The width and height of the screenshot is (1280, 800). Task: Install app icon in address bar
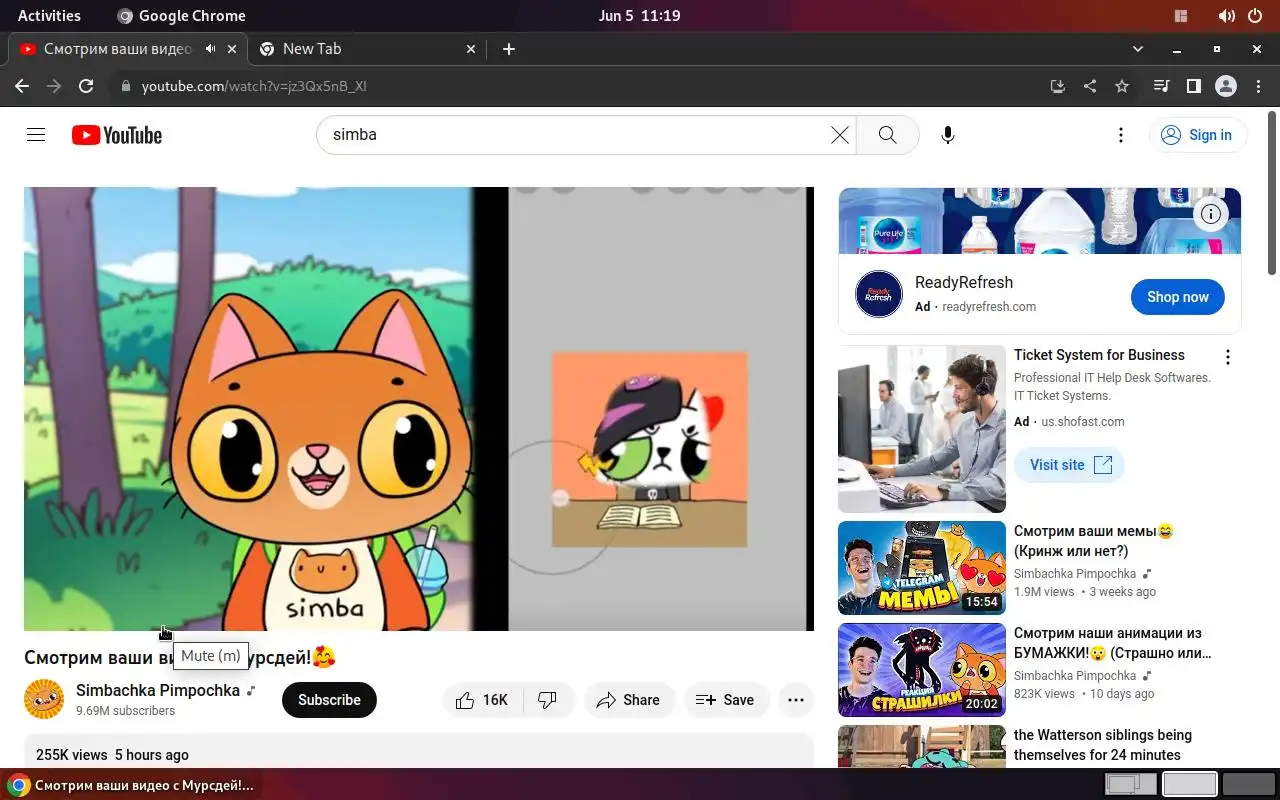[x=1058, y=86]
